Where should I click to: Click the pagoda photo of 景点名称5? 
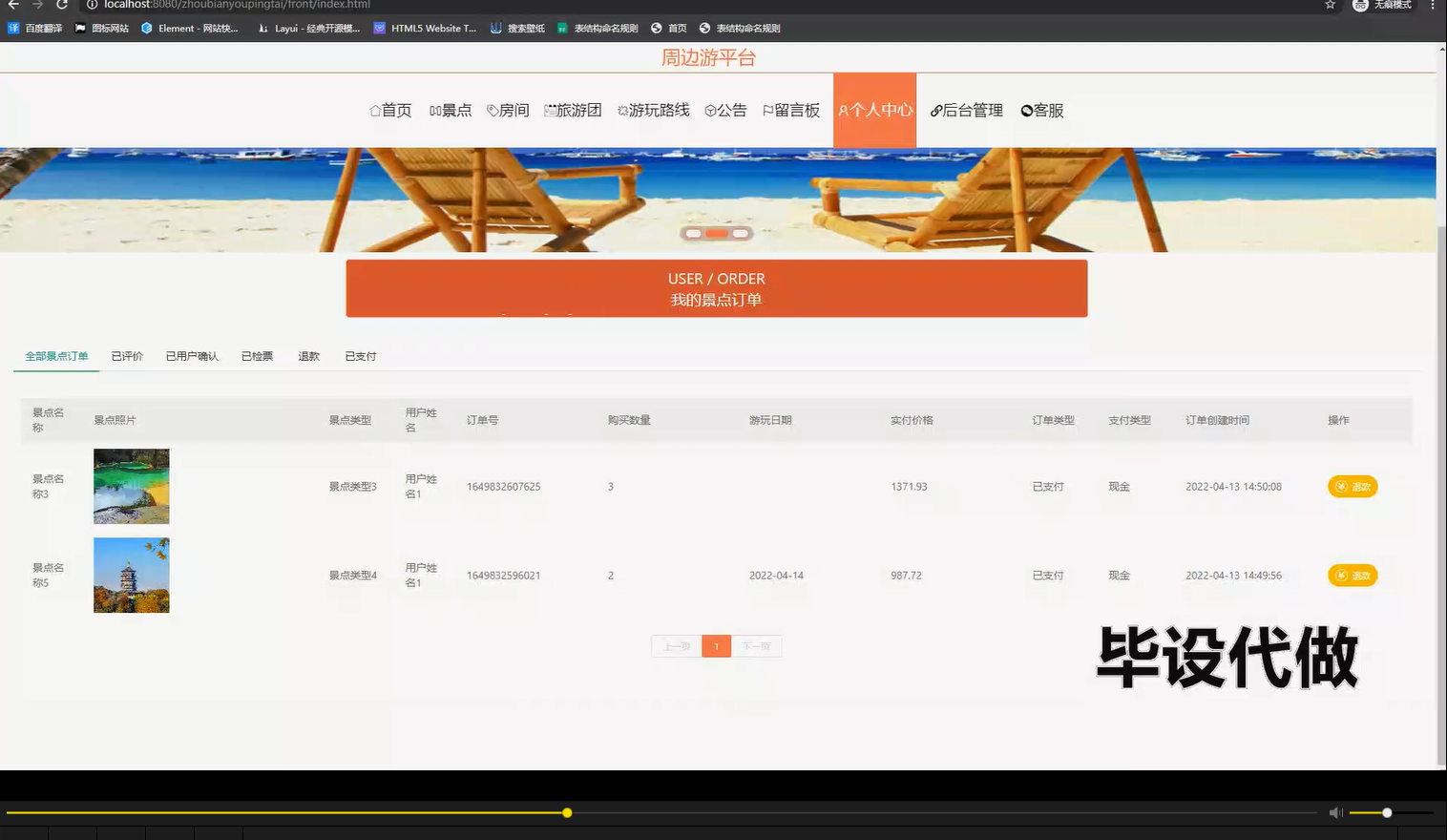tap(131, 575)
